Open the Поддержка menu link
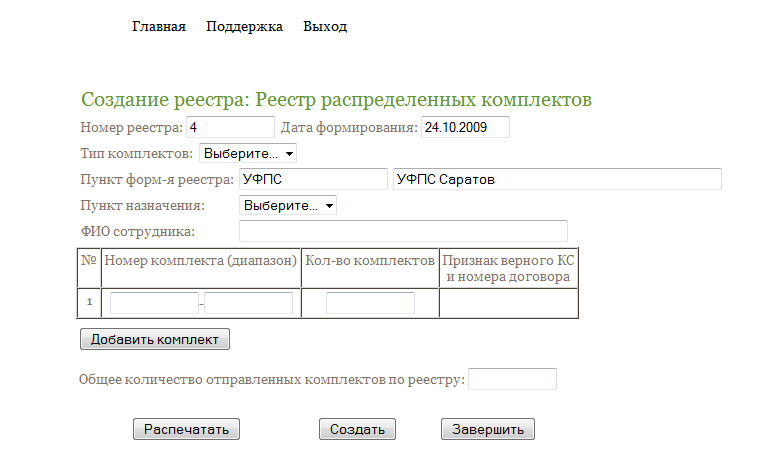This screenshot has width=768, height=464. 244,26
